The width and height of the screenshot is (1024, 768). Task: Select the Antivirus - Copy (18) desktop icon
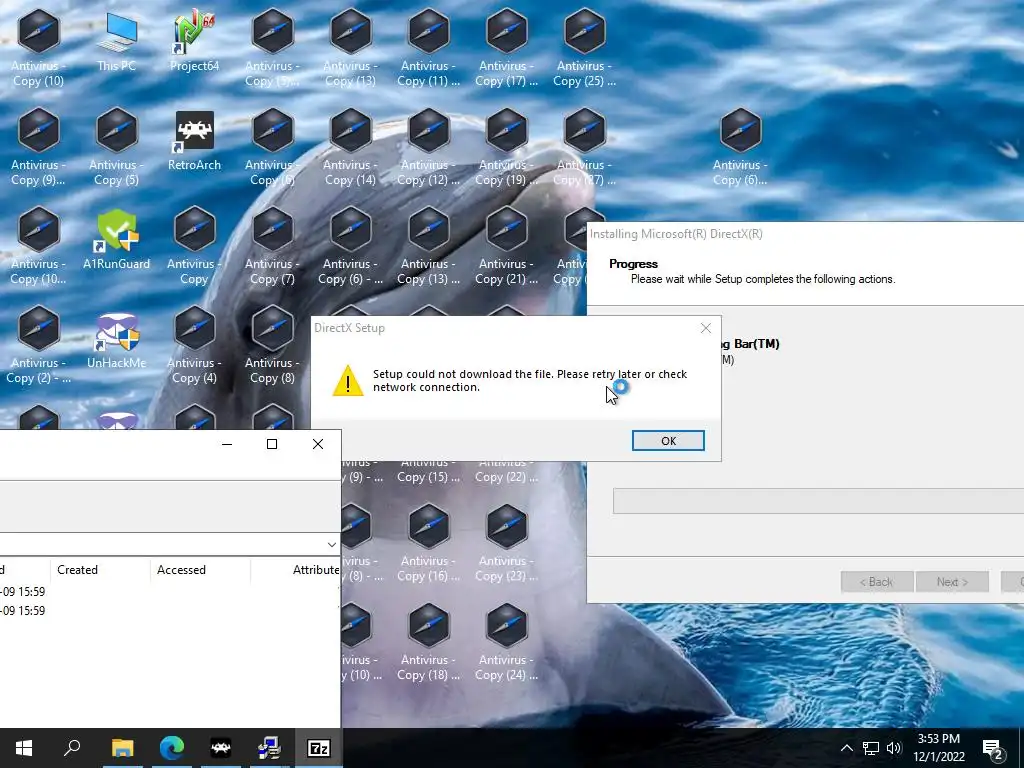pos(428,643)
